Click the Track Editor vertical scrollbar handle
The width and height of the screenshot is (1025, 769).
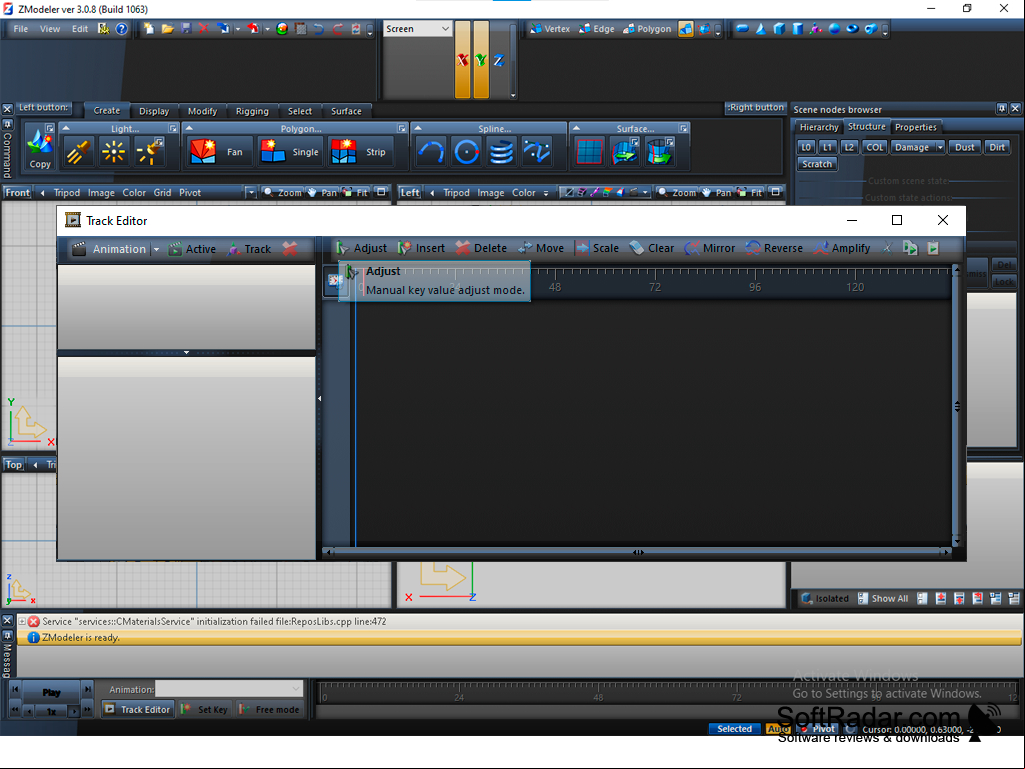point(956,406)
